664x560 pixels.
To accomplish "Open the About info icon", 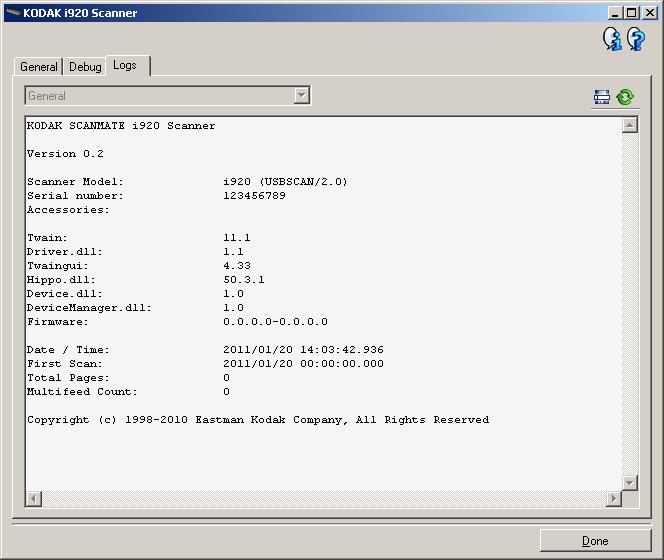I will 612,39.
